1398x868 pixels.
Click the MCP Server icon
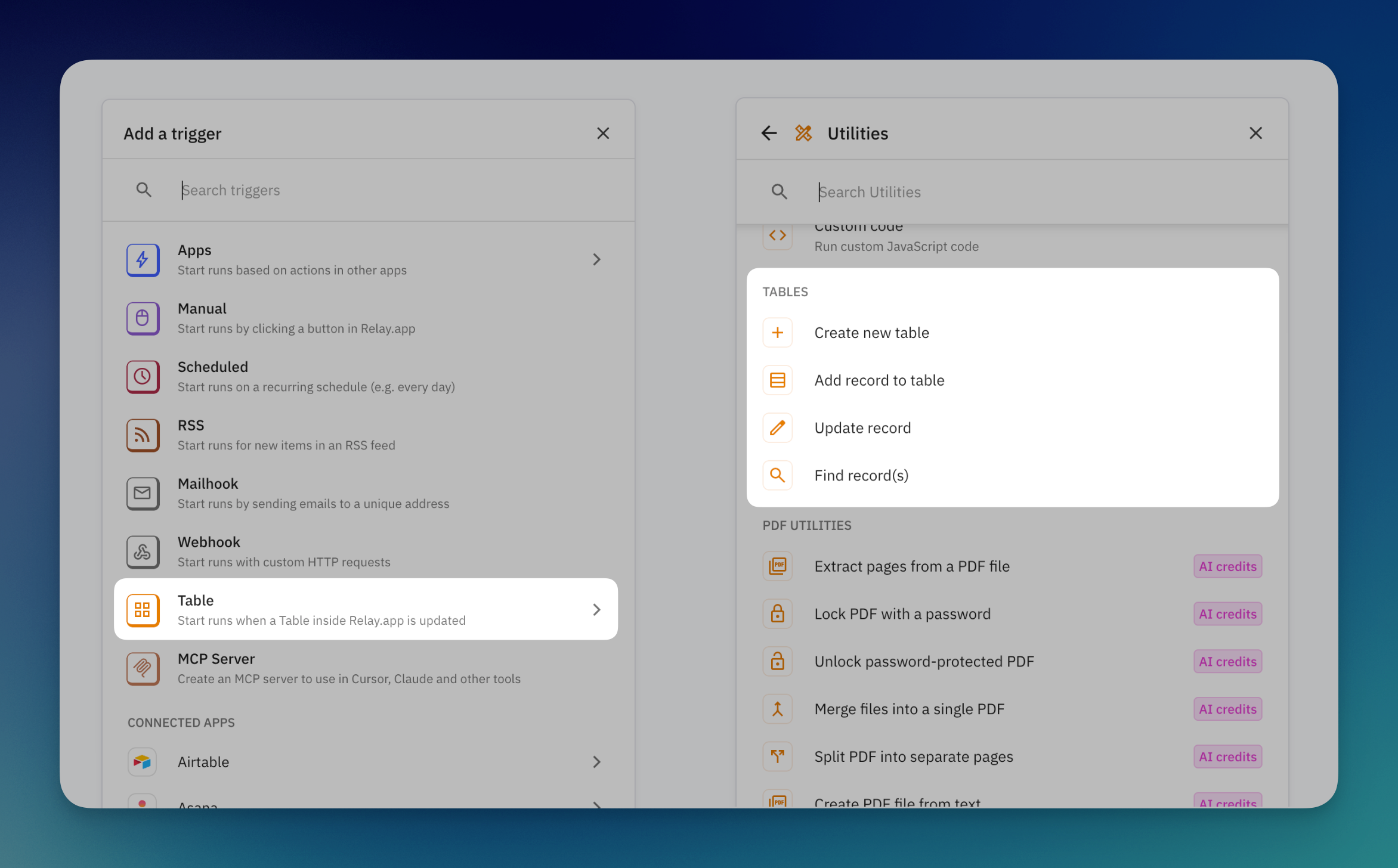click(143, 668)
